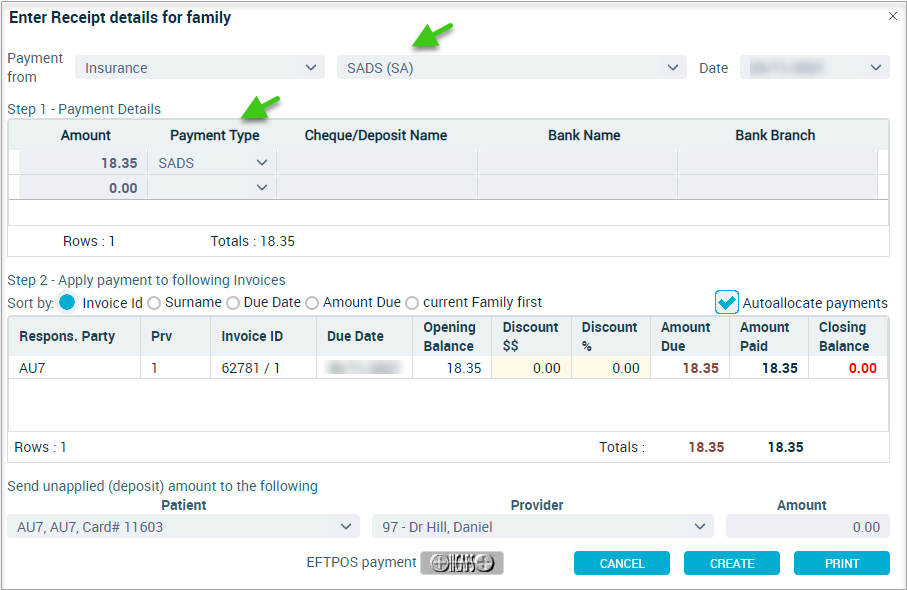Click Bank Name field in SADS row
The height and width of the screenshot is (590, 907).
coord(577,163)
